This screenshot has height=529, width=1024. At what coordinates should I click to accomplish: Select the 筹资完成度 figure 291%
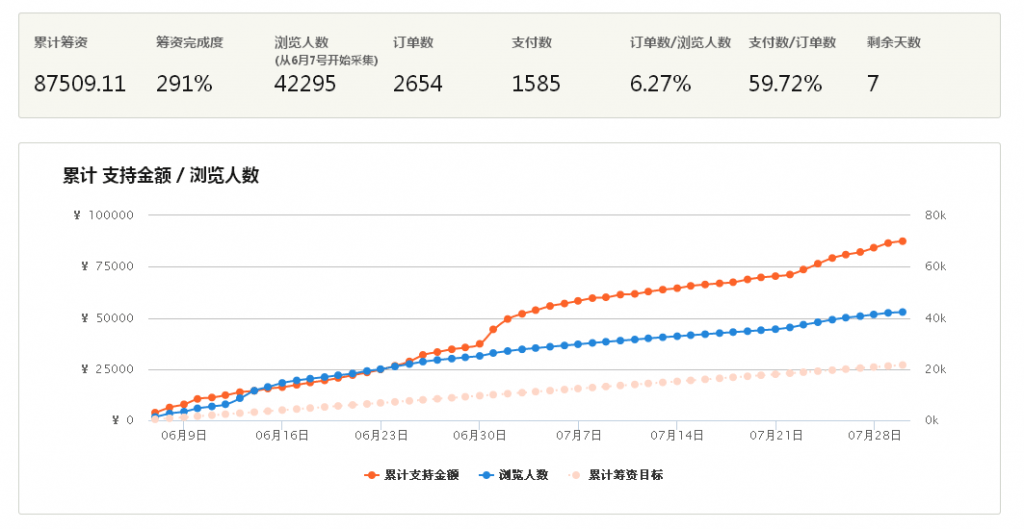click(x=184, y=84)
